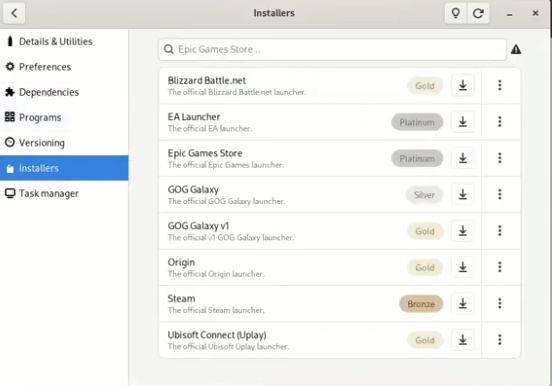Select Installers in the sidebar
This screenshot has height=386, width=552.
(64, 168)
